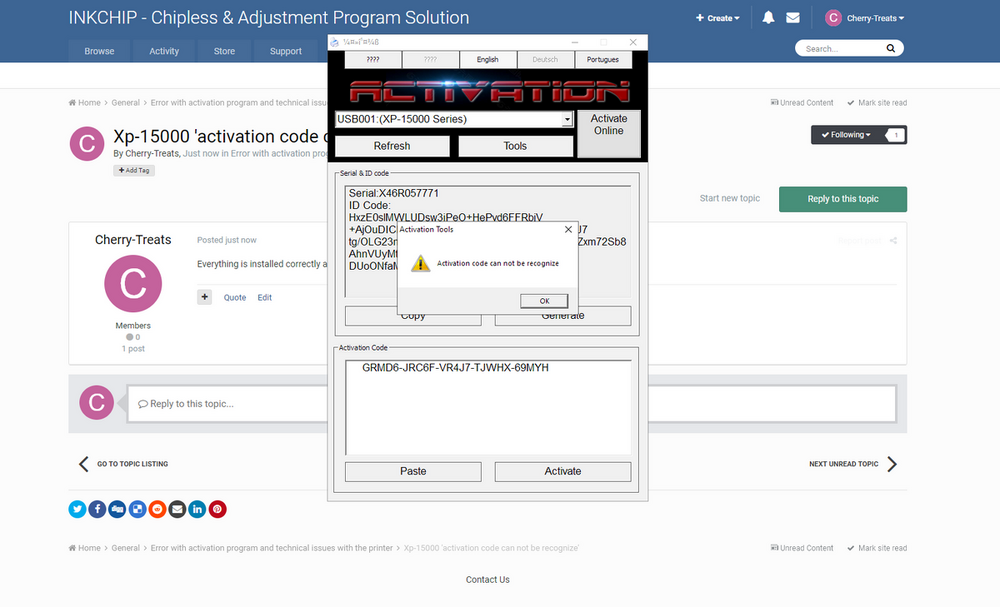Expand the USB001 XP-15000 printer dropdown

567,119
